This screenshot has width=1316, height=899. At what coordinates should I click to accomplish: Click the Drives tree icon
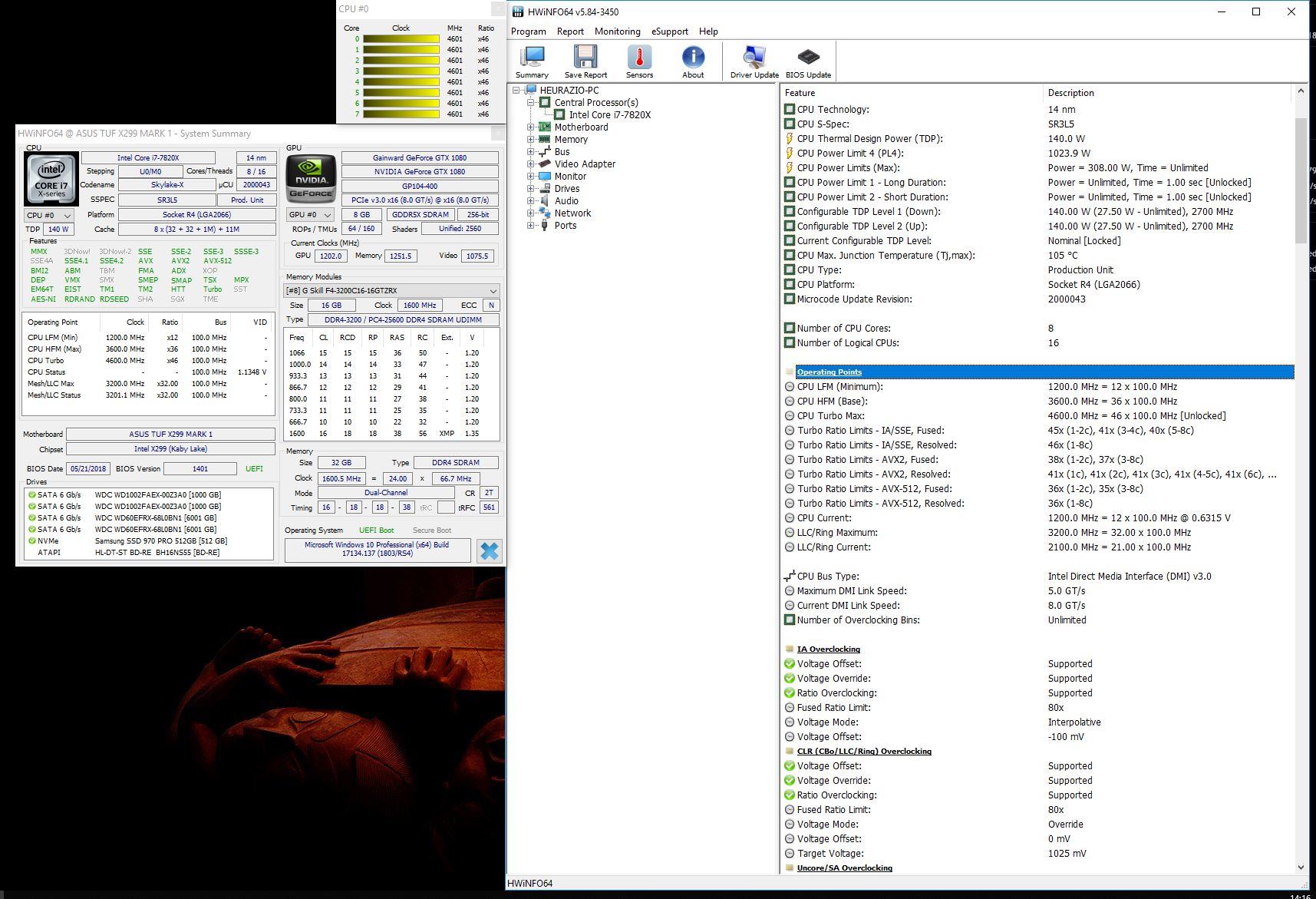coord(545,188)
